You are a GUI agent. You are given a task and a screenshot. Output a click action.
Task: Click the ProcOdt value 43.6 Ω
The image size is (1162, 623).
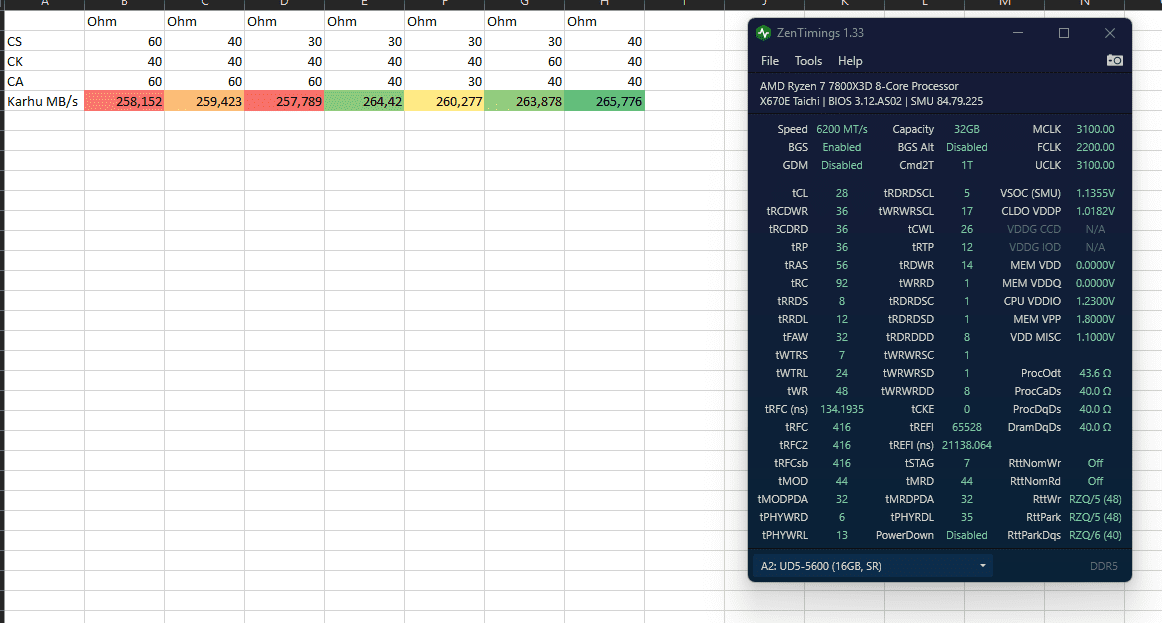tap(1095, 373)
